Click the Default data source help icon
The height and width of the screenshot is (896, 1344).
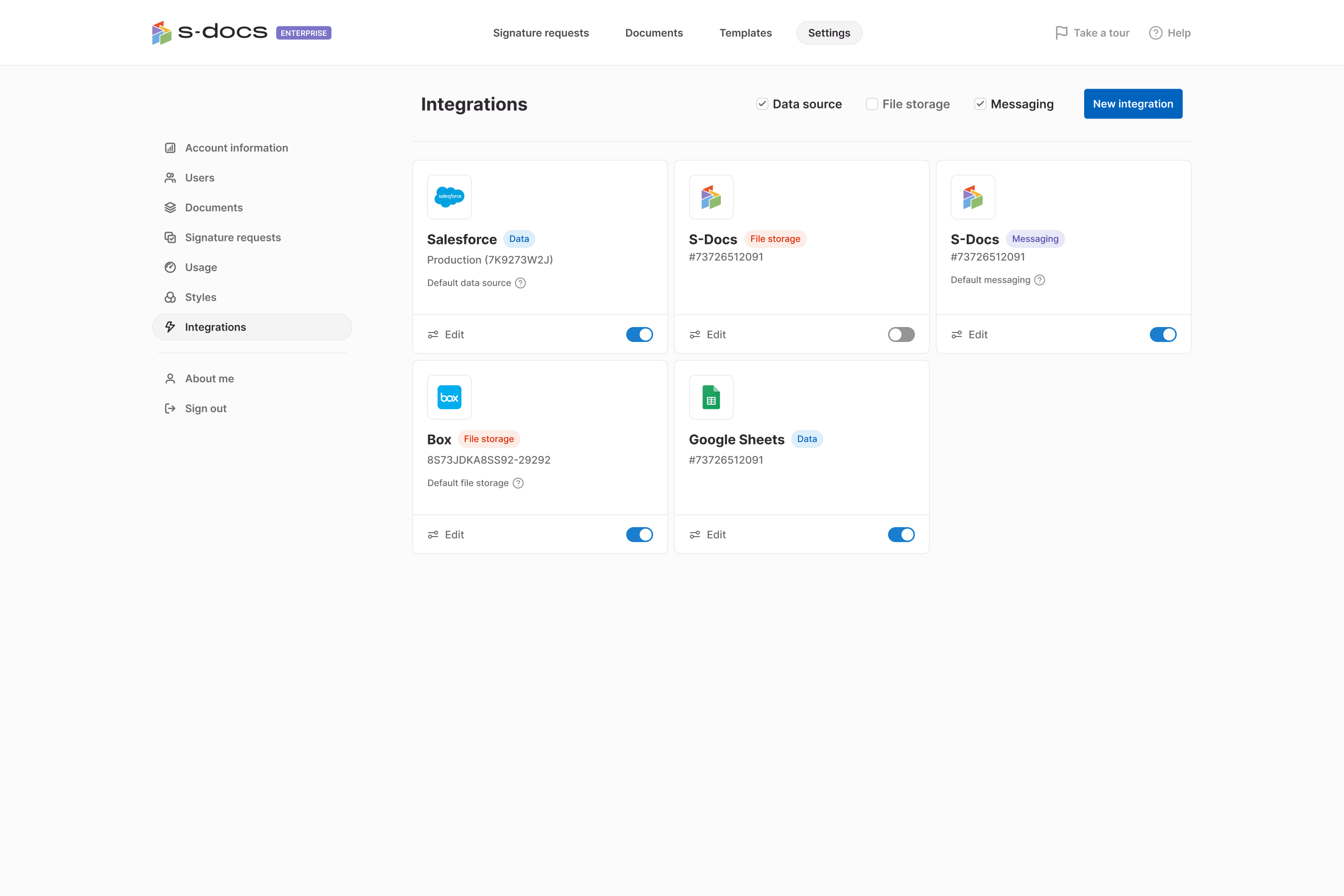click(520, 283)
